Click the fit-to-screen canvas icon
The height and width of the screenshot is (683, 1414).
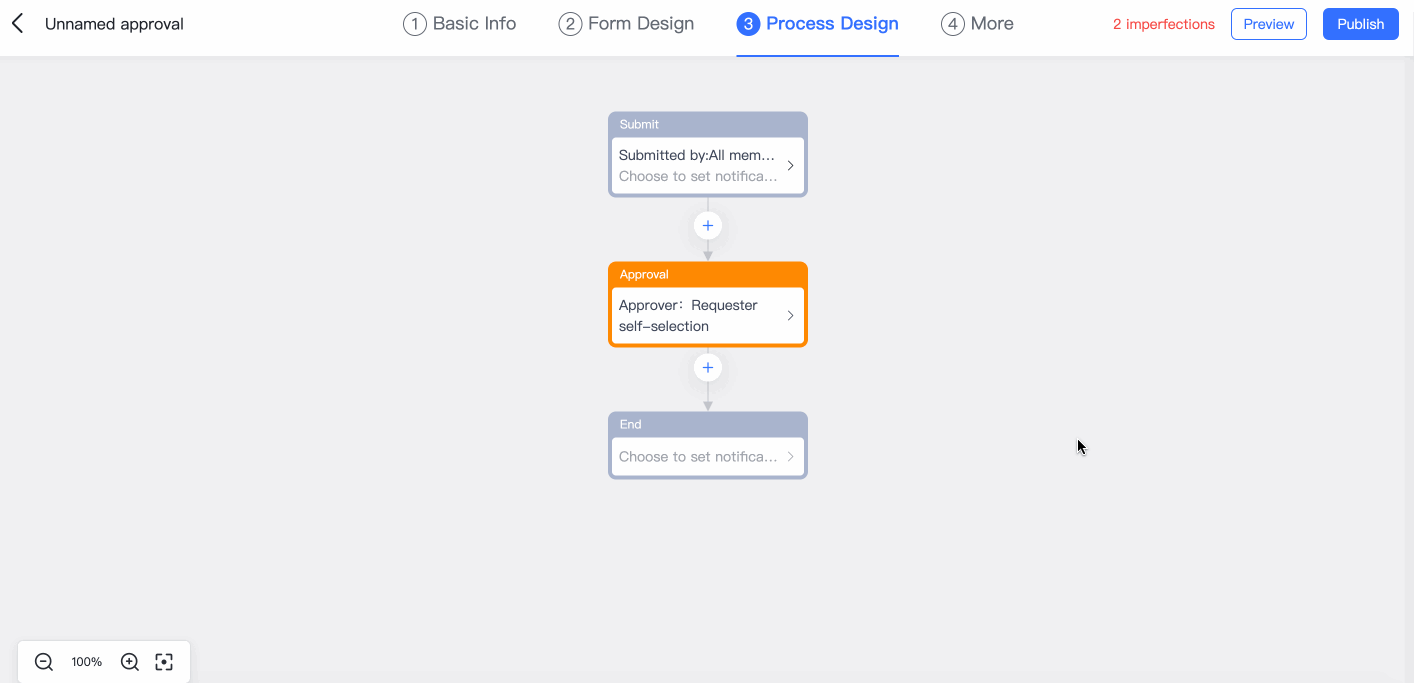tap(164, 662)
